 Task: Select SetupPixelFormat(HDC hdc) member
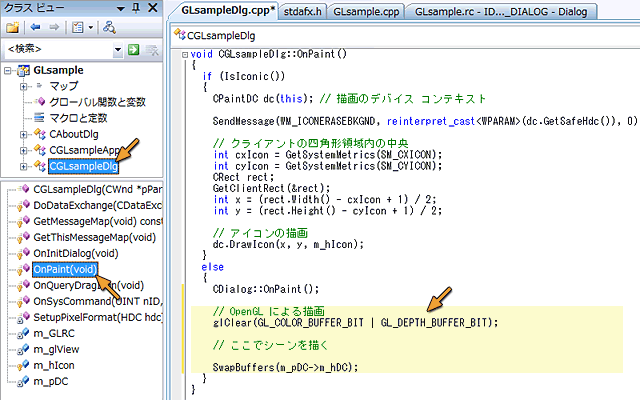98,317
